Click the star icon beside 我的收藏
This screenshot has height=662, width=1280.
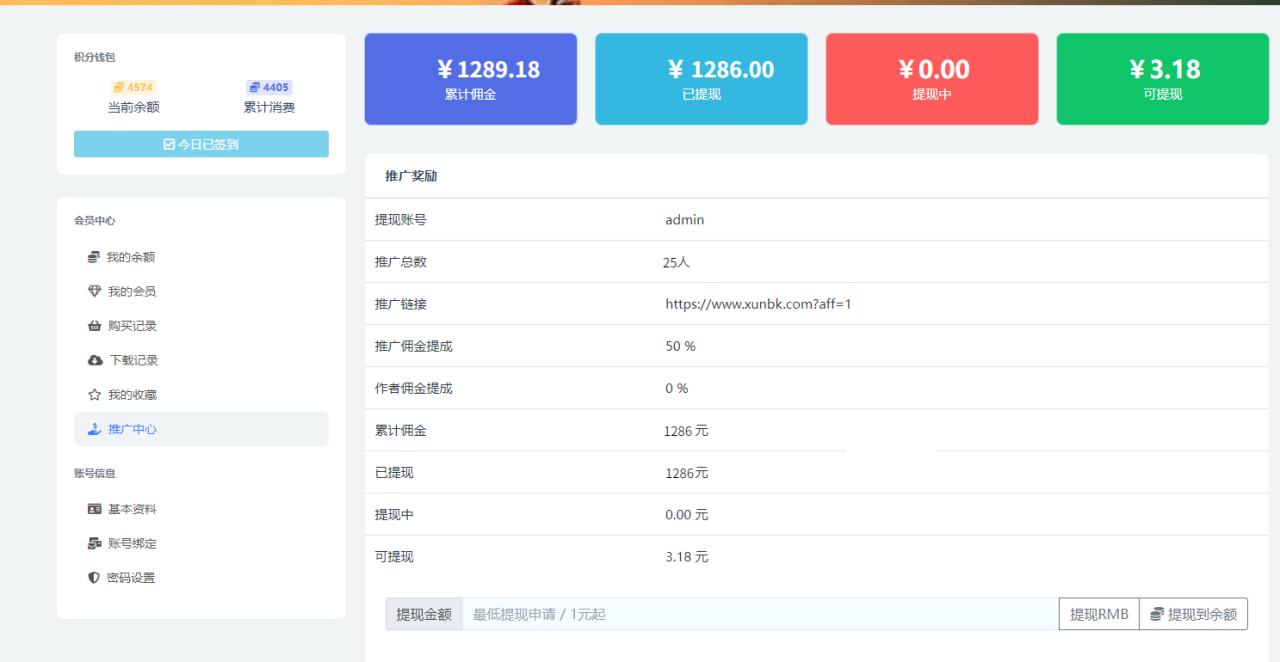94,395
